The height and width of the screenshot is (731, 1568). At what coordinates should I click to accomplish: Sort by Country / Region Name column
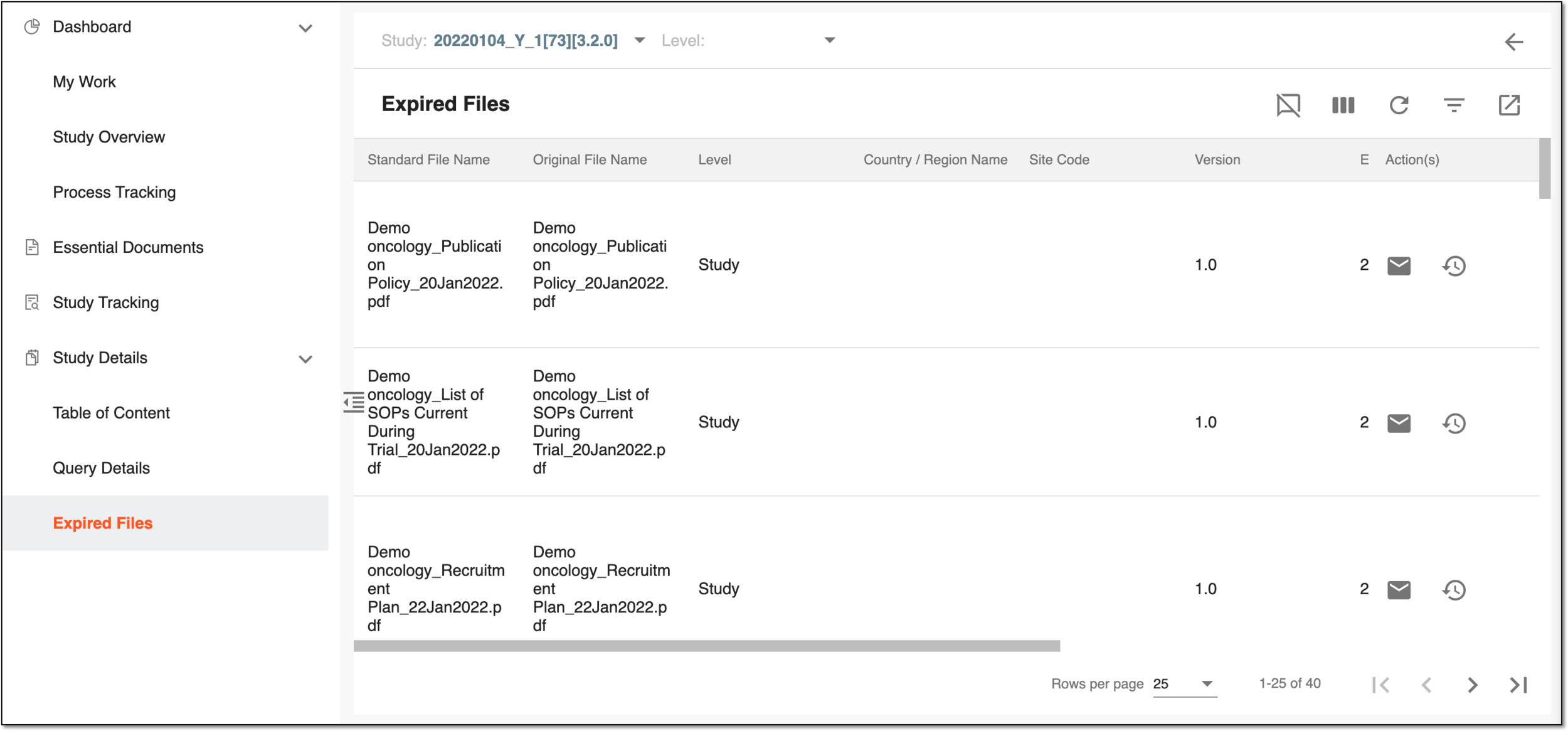click(935, 159)
